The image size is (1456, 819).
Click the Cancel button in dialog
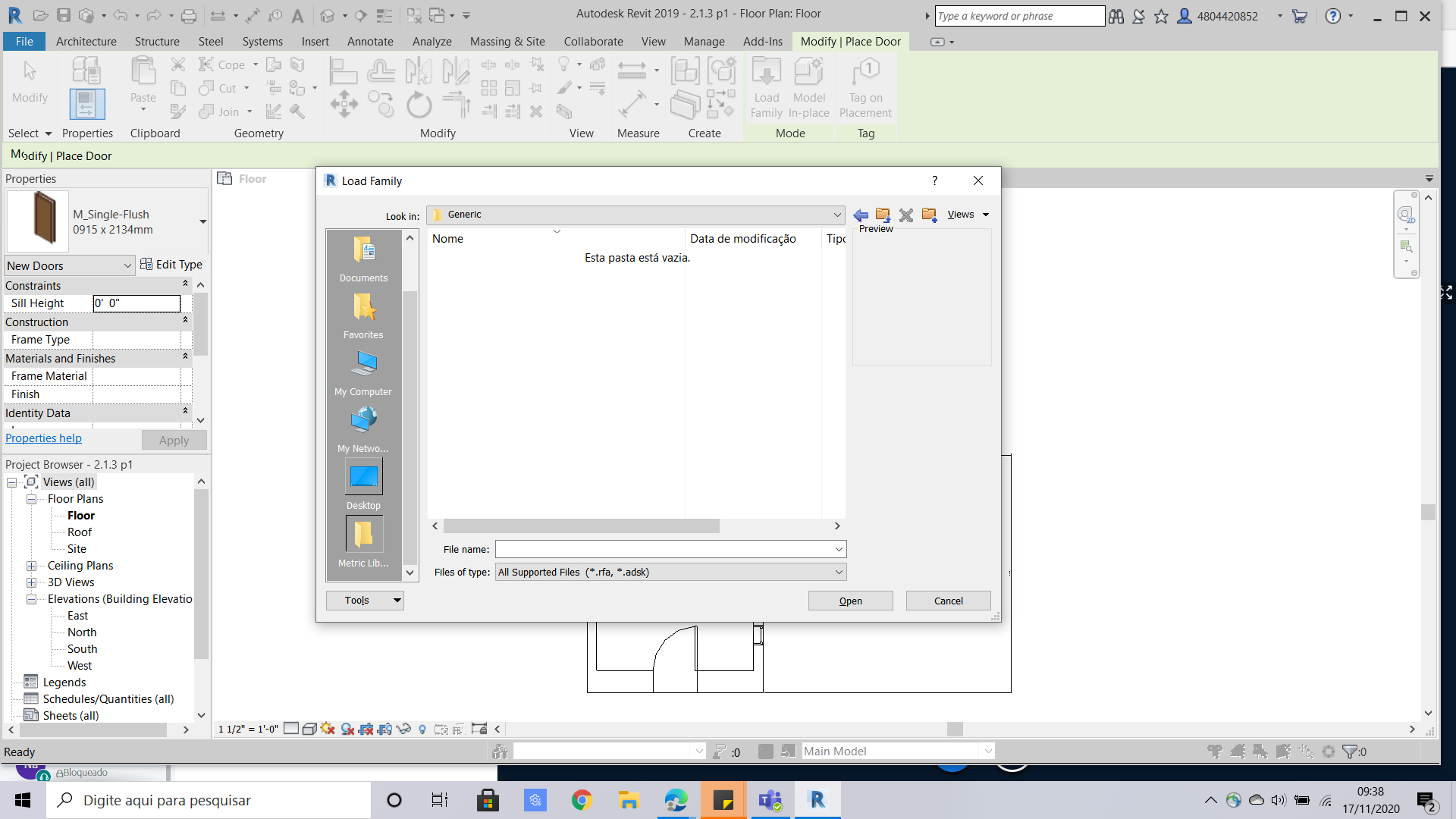[948, 601]
